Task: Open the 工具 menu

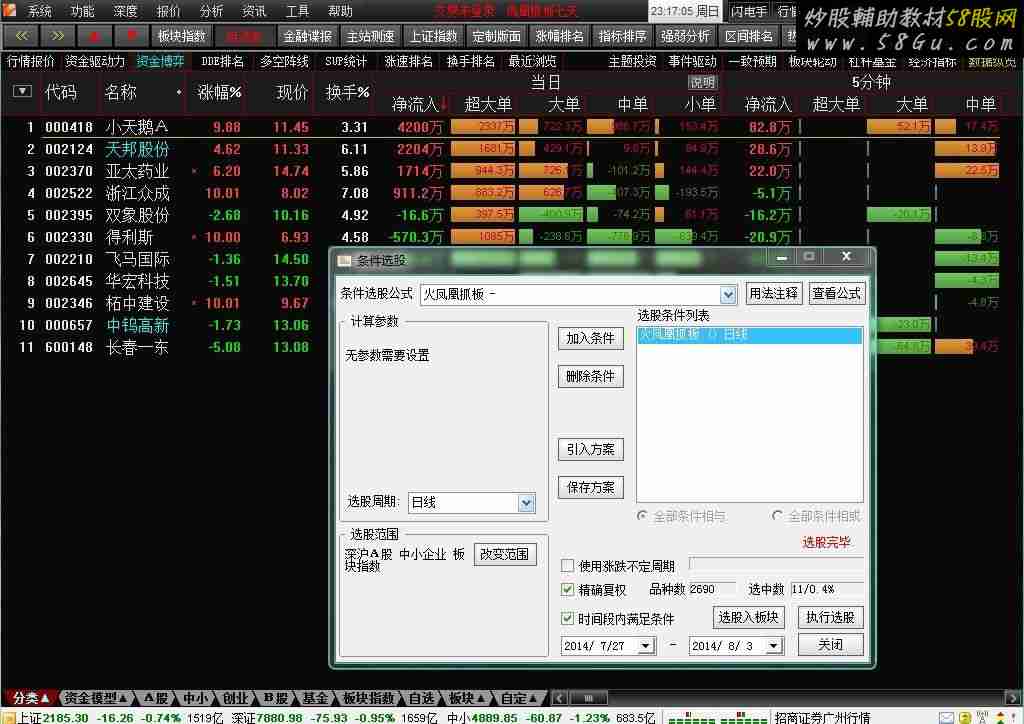Action: [296, 11]
